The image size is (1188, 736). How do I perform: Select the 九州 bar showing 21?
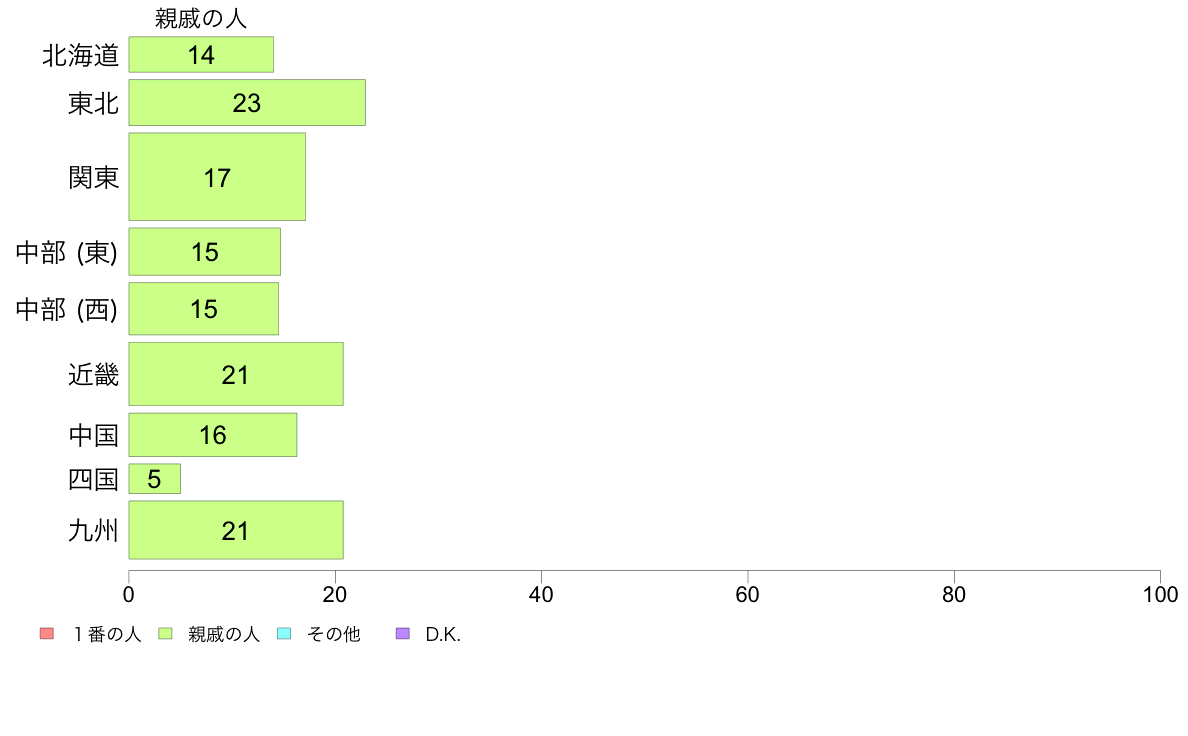(236, 530)
